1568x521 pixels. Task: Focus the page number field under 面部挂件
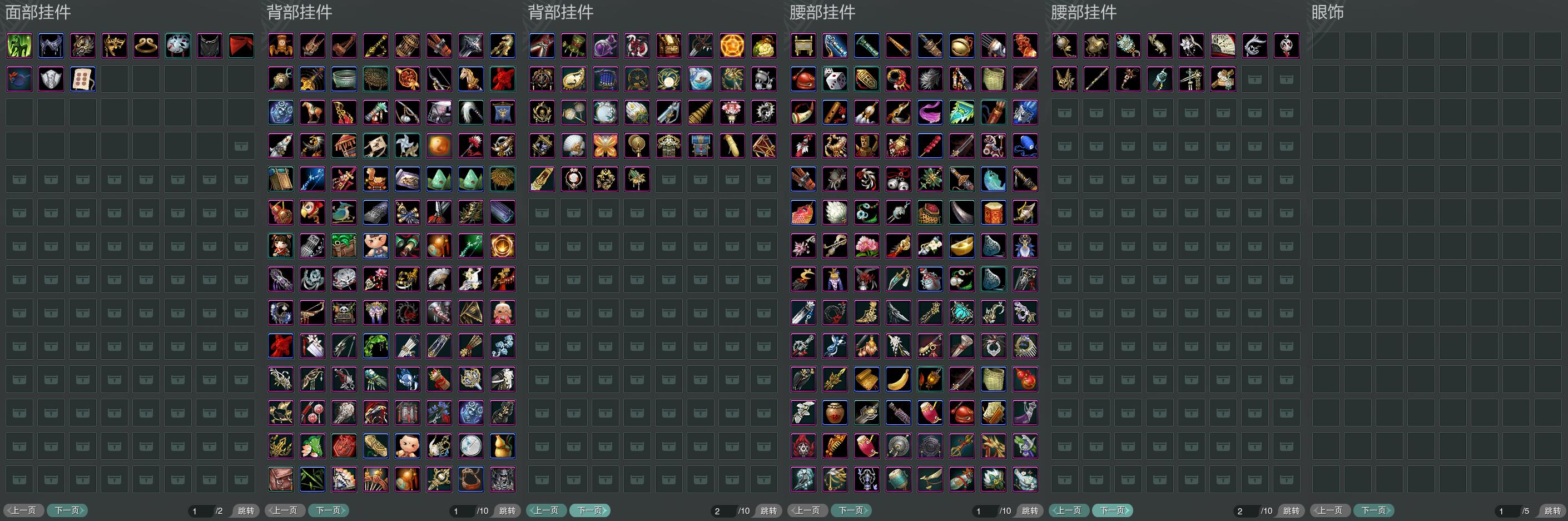(x=200, y=510)
